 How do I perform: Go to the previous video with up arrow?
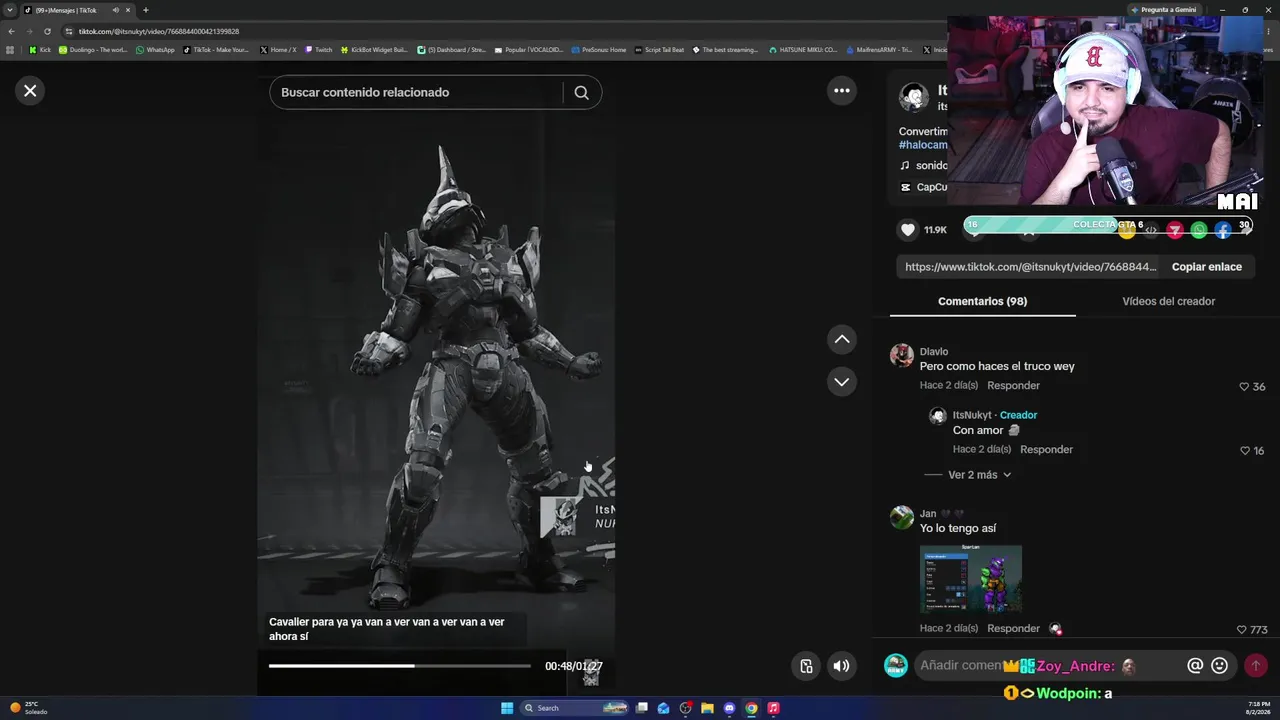842,340
